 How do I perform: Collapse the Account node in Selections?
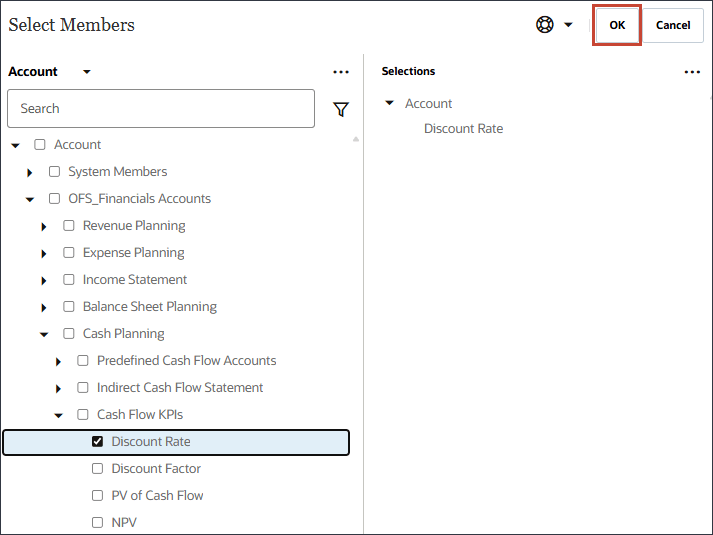point(389,104)
